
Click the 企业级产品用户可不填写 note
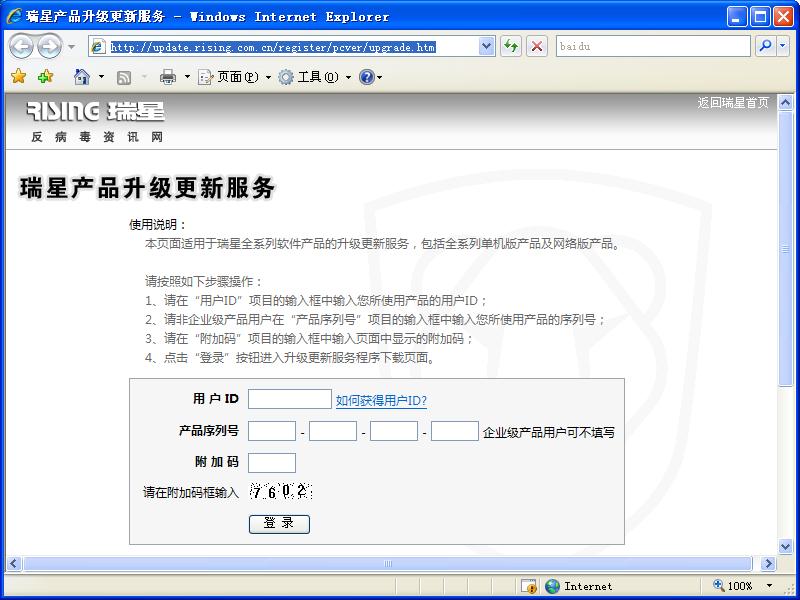[548, 433]
